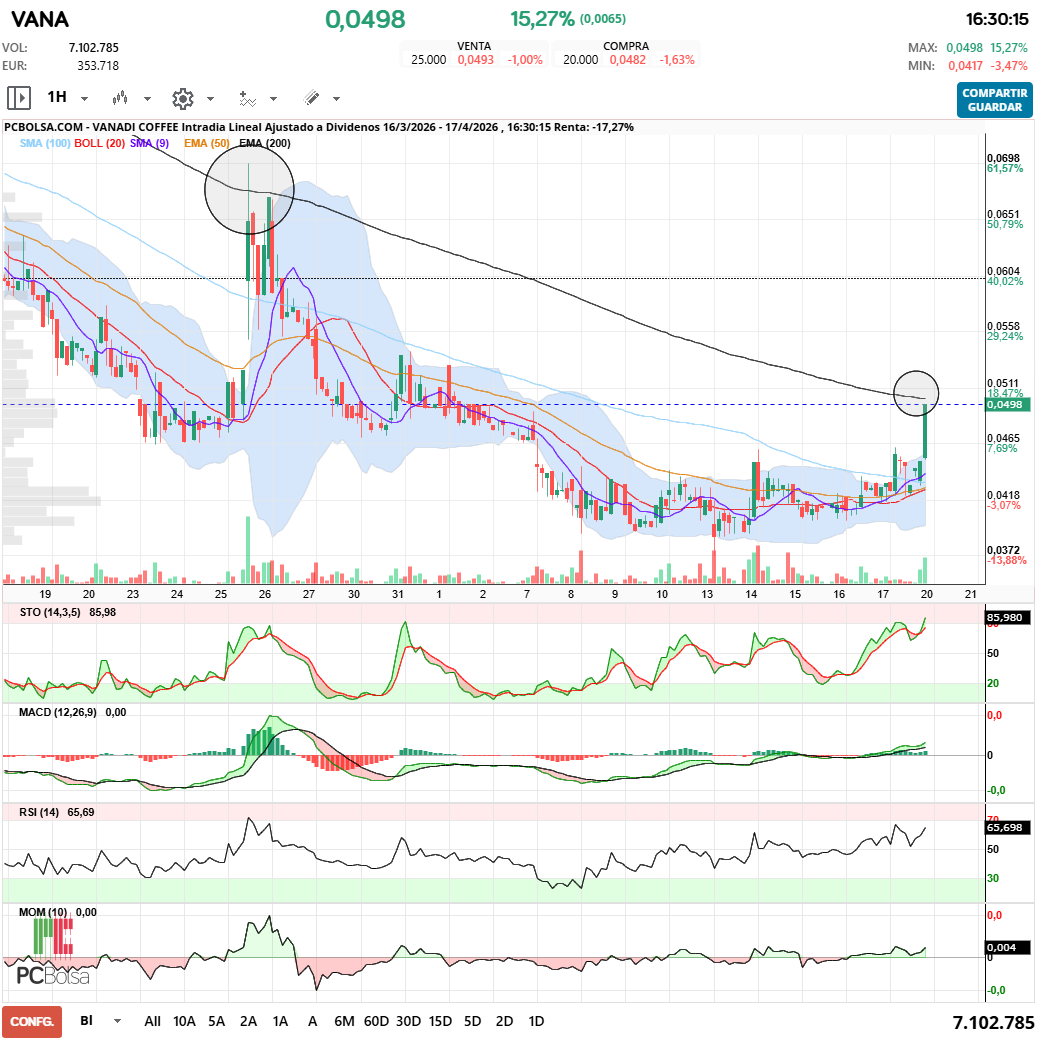Open the add indicator icon
This screenshot has width=1048, height=1043.
click(x=247, y=99)
